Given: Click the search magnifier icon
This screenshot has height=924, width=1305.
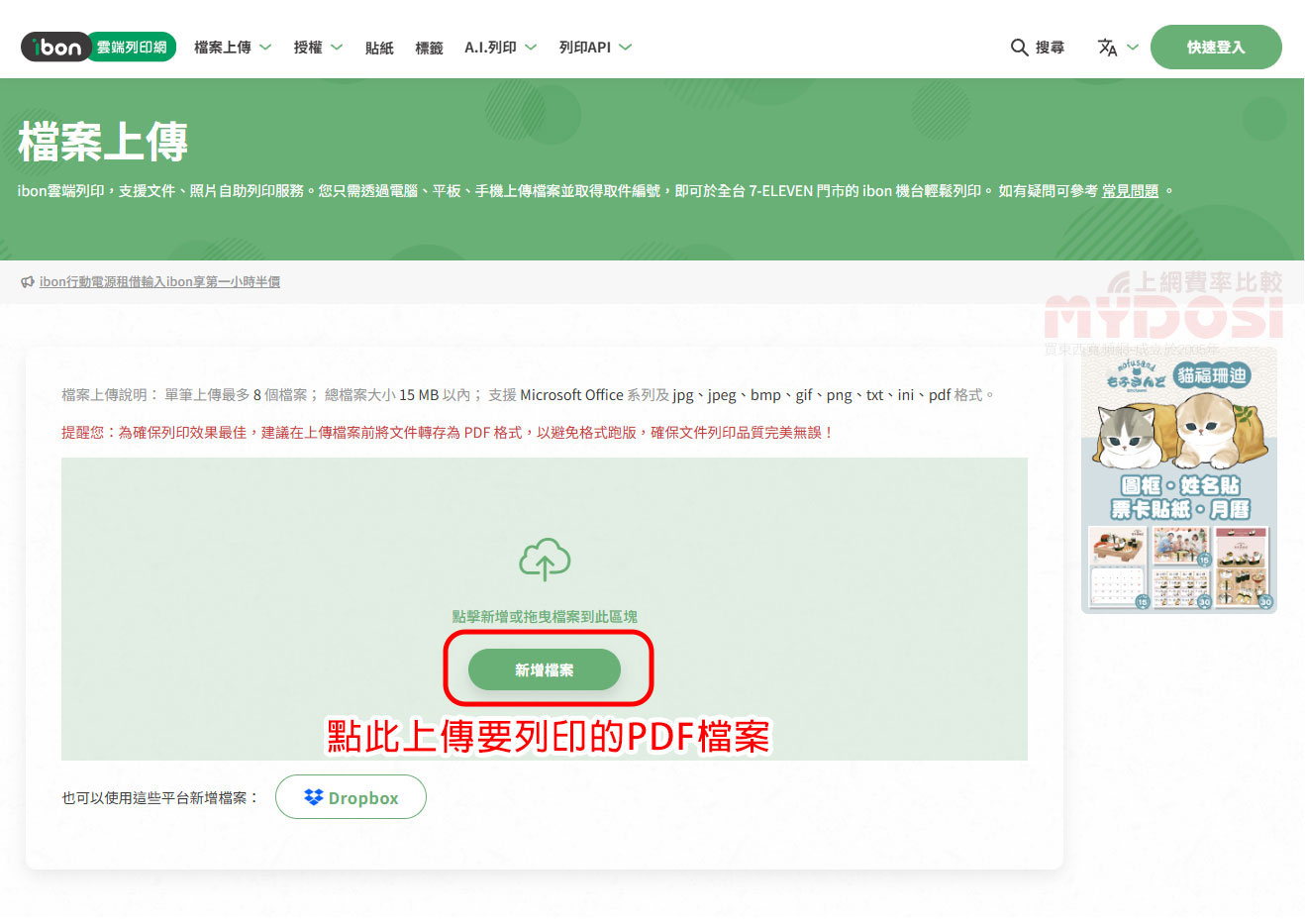Looking at the screenshot, I should (1019, 48).
